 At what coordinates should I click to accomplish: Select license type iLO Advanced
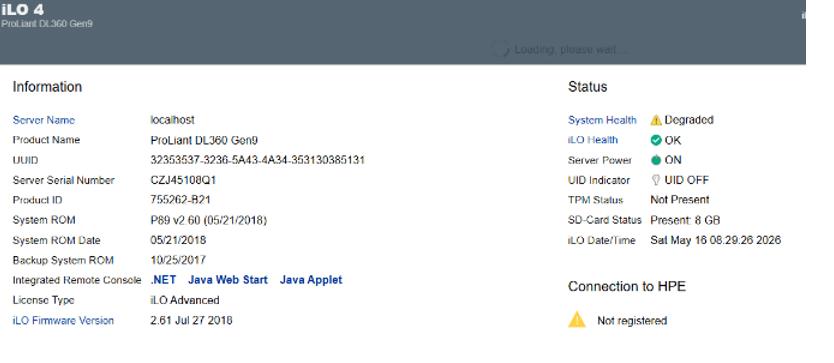point(185,300)
